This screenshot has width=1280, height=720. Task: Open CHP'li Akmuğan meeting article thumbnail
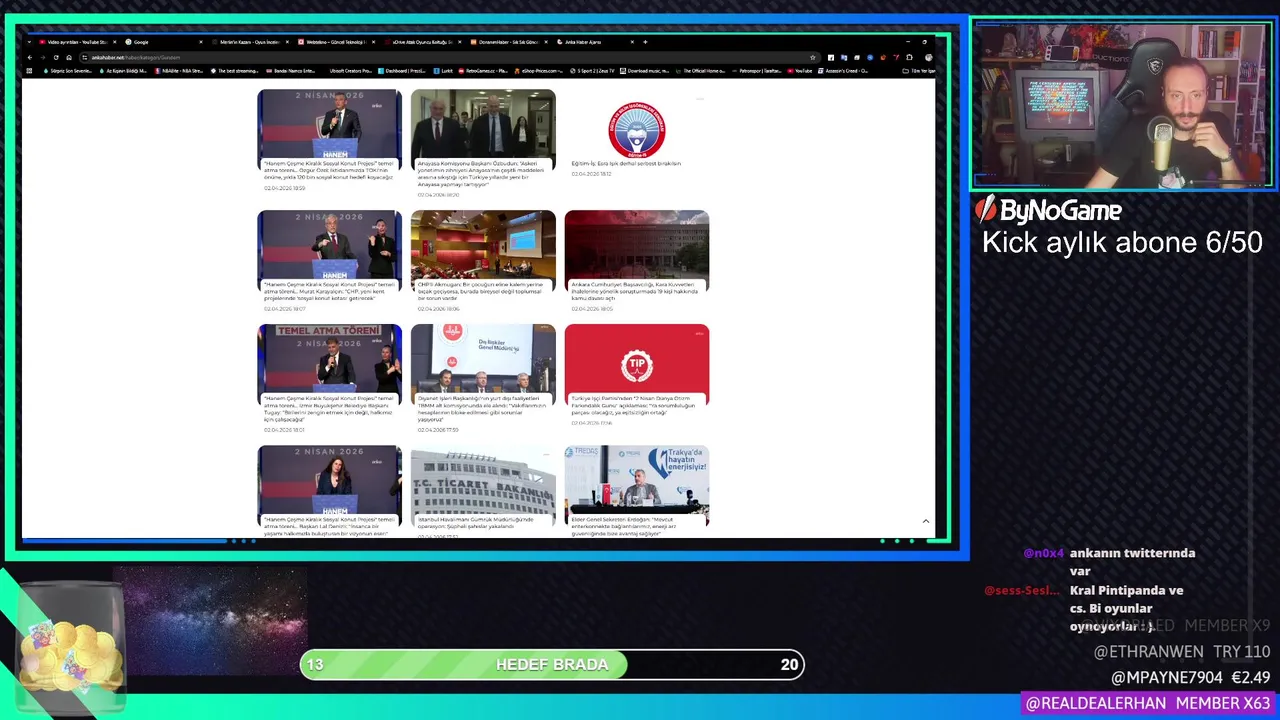click(x=483, y=244)
